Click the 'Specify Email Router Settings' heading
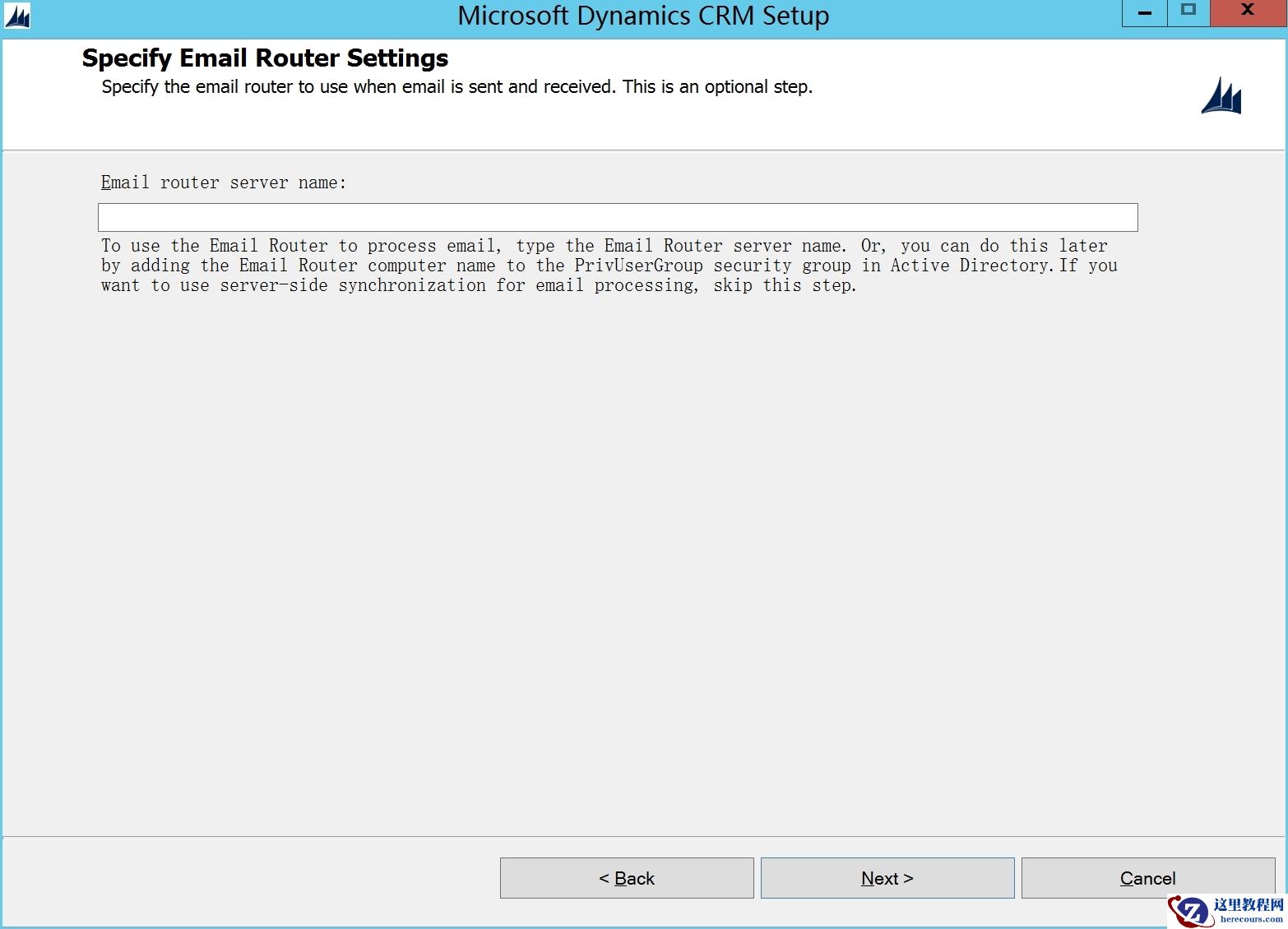Image resolution: width=1288 pixels, height=929 pixels. point(265,58)
